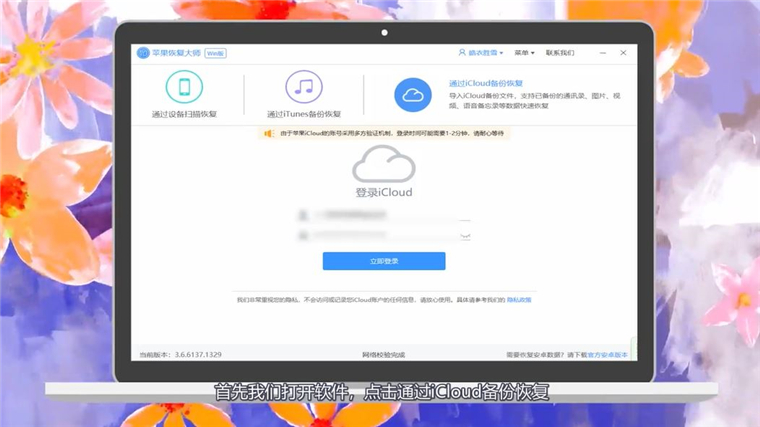The width and height of the screenshot is (760, 427).
Task: Click the version number 3.6.6137.1329
Action: [x=198, y=355]
